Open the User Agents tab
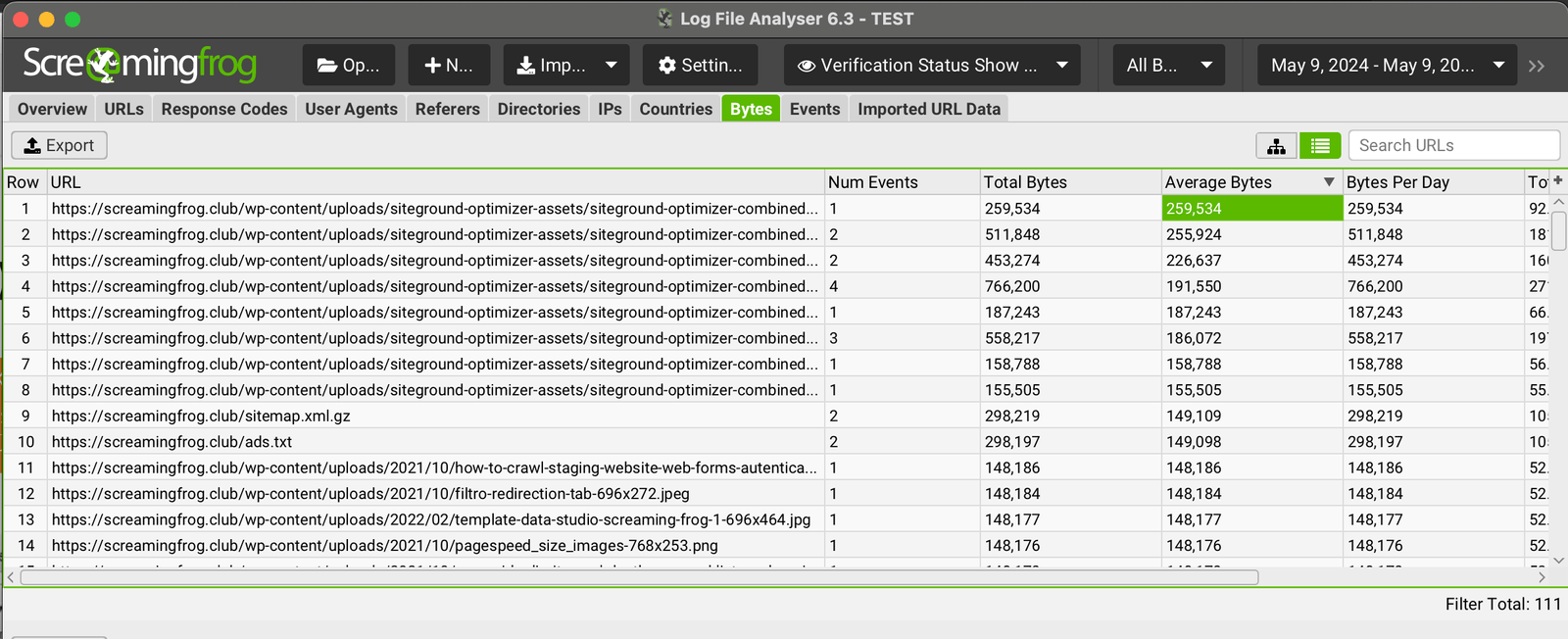1568x639 pixels. point(351,109)
